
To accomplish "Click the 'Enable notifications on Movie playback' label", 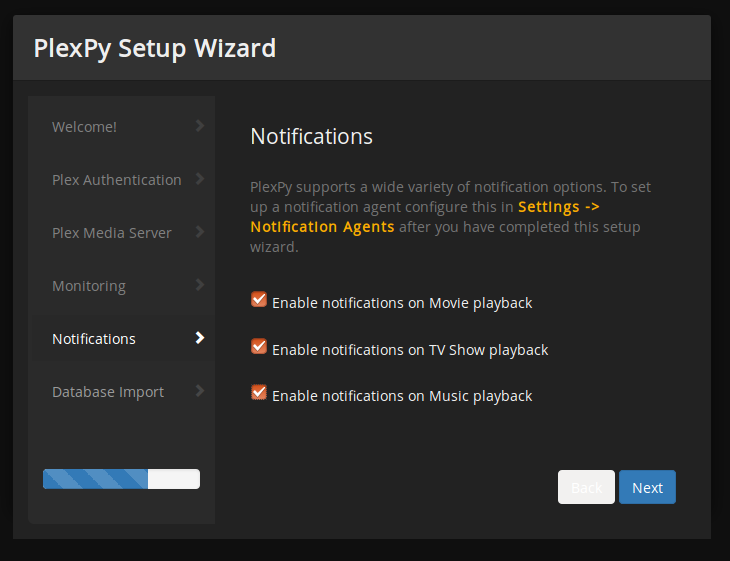I will click(x=402, y=303).
